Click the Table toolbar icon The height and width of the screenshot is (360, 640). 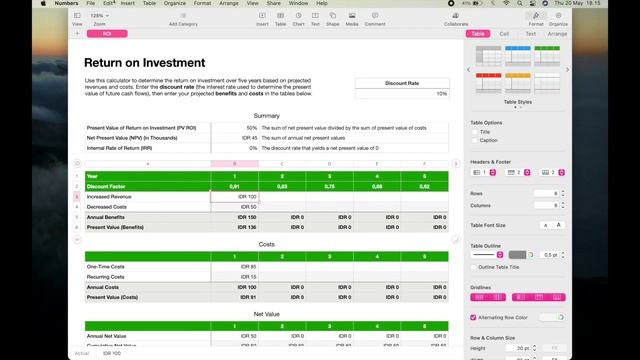(280, 16)
